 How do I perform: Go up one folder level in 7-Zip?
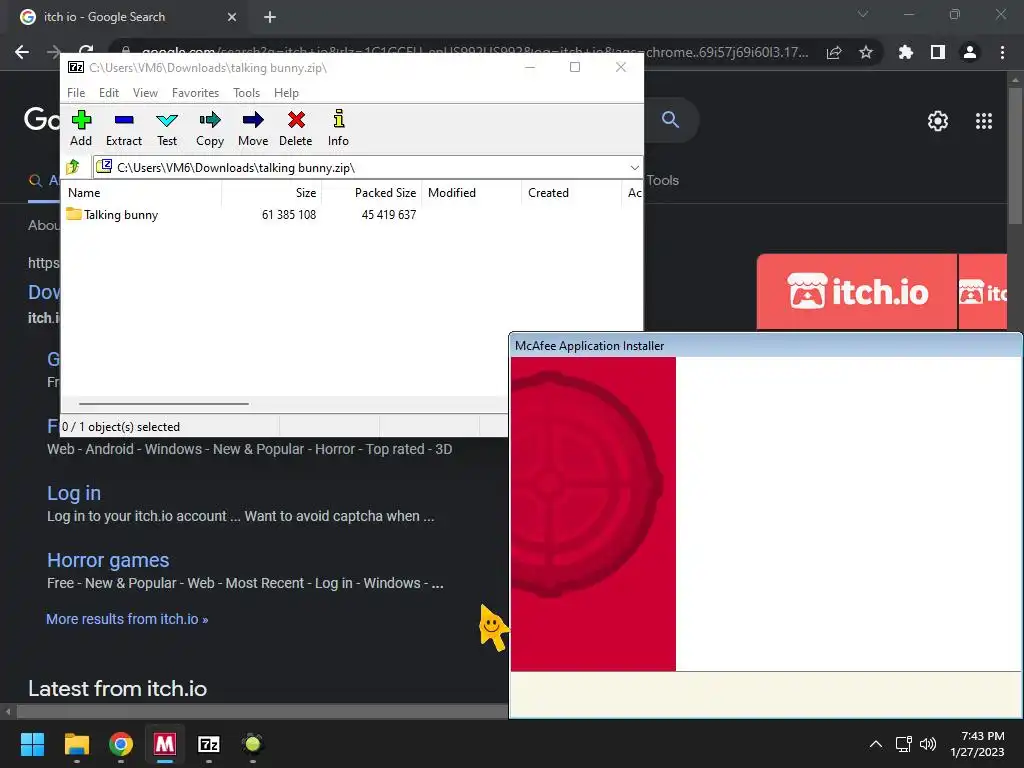tap(73, 167)
